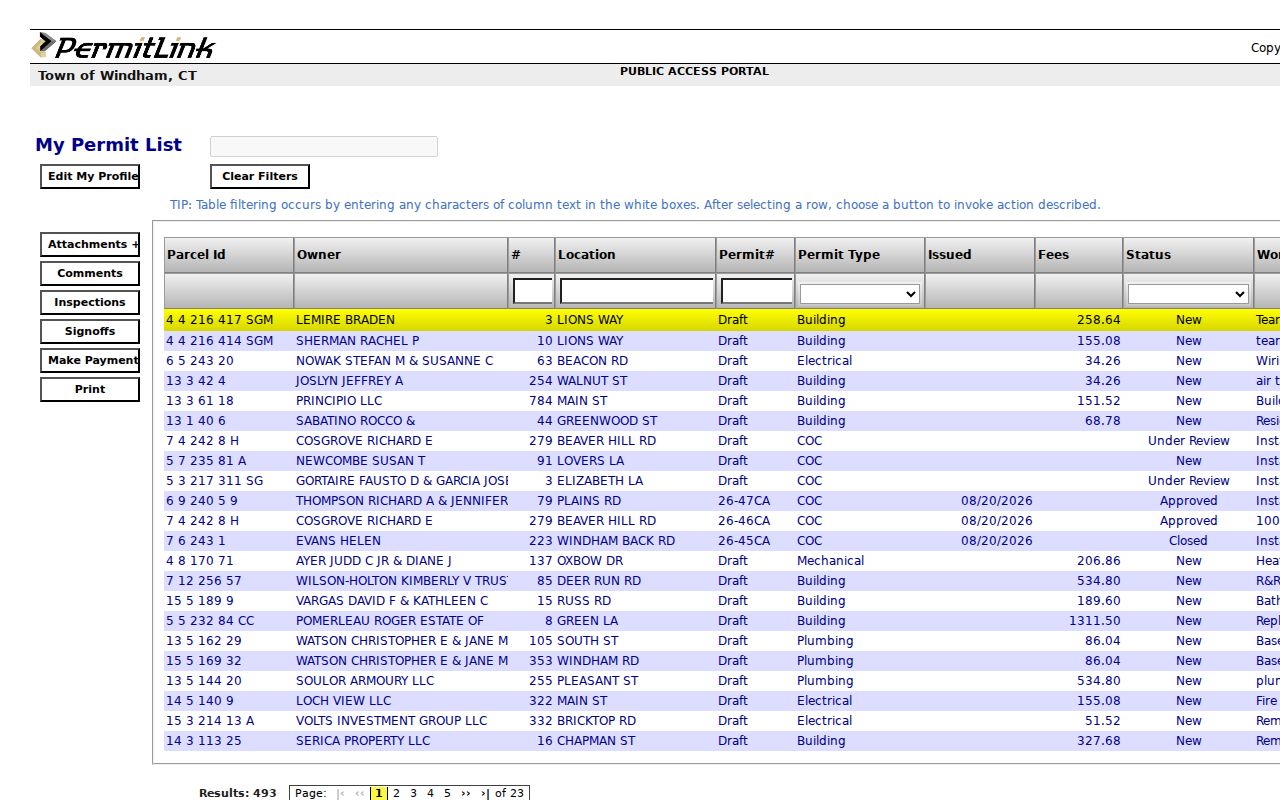This screenshot has height=800, width=1280.
Task: Click the PermitLink logo
Action: (124, 46)
